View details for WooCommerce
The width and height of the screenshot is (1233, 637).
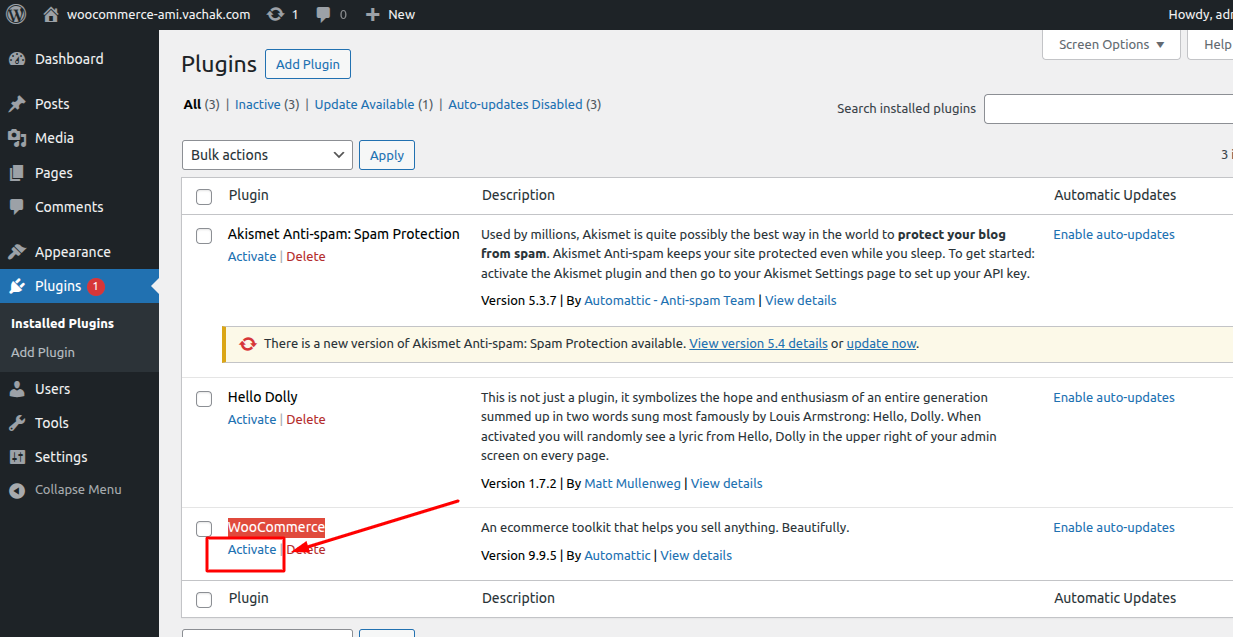click(x=696, y=555)
